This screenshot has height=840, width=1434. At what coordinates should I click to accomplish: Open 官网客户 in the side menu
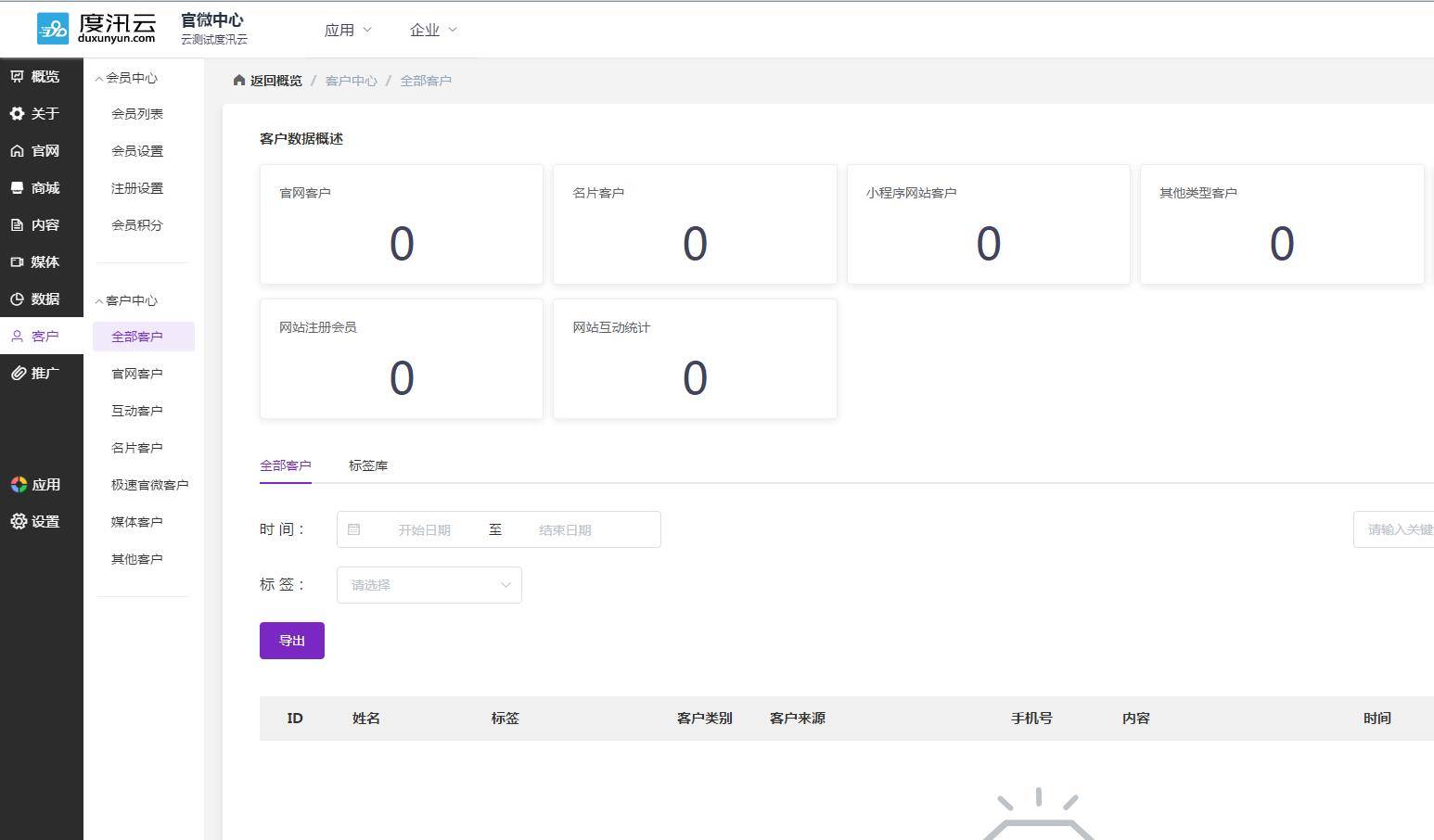(x=137, y=374)
